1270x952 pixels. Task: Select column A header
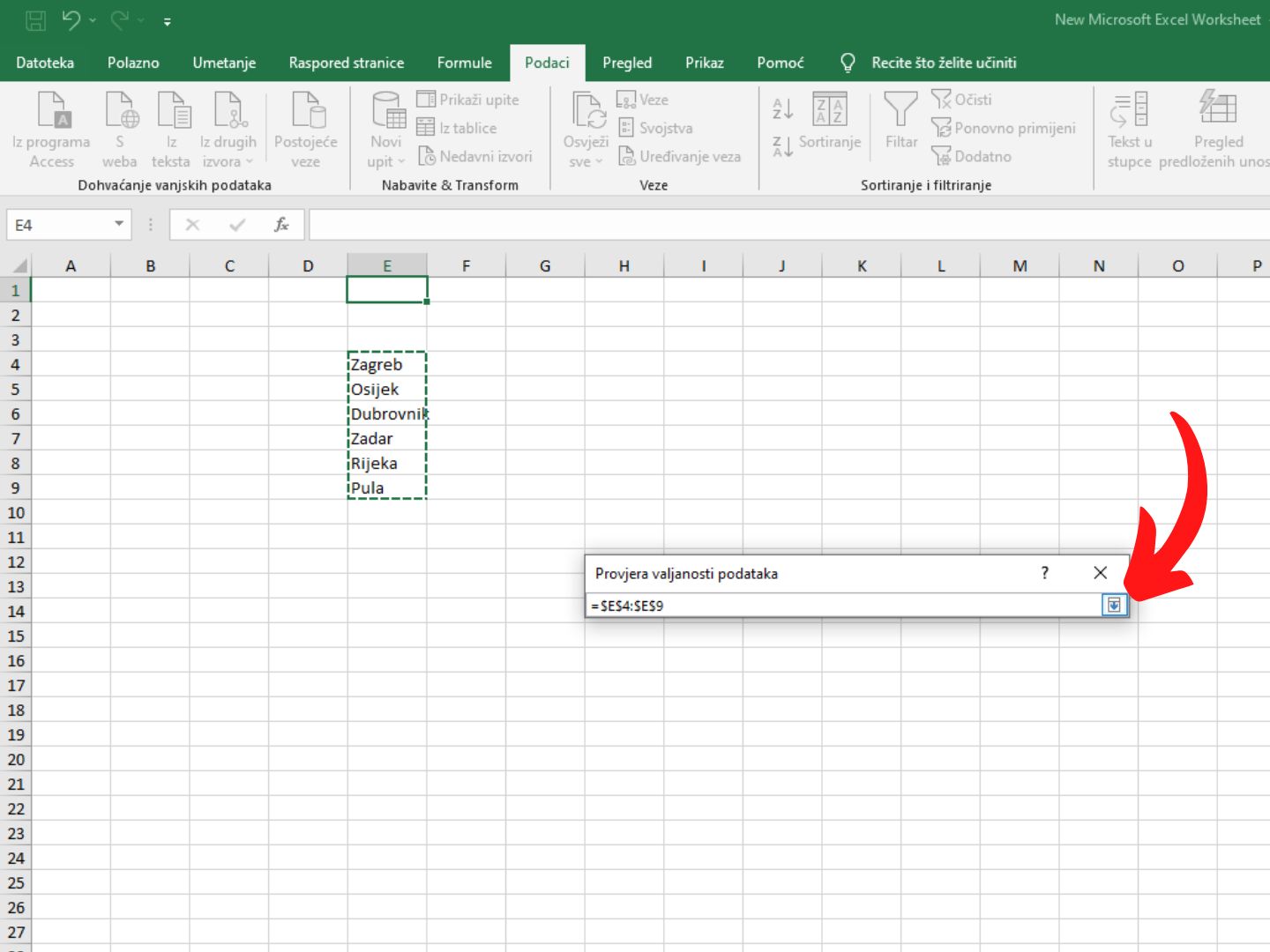(x=71, y=265)
